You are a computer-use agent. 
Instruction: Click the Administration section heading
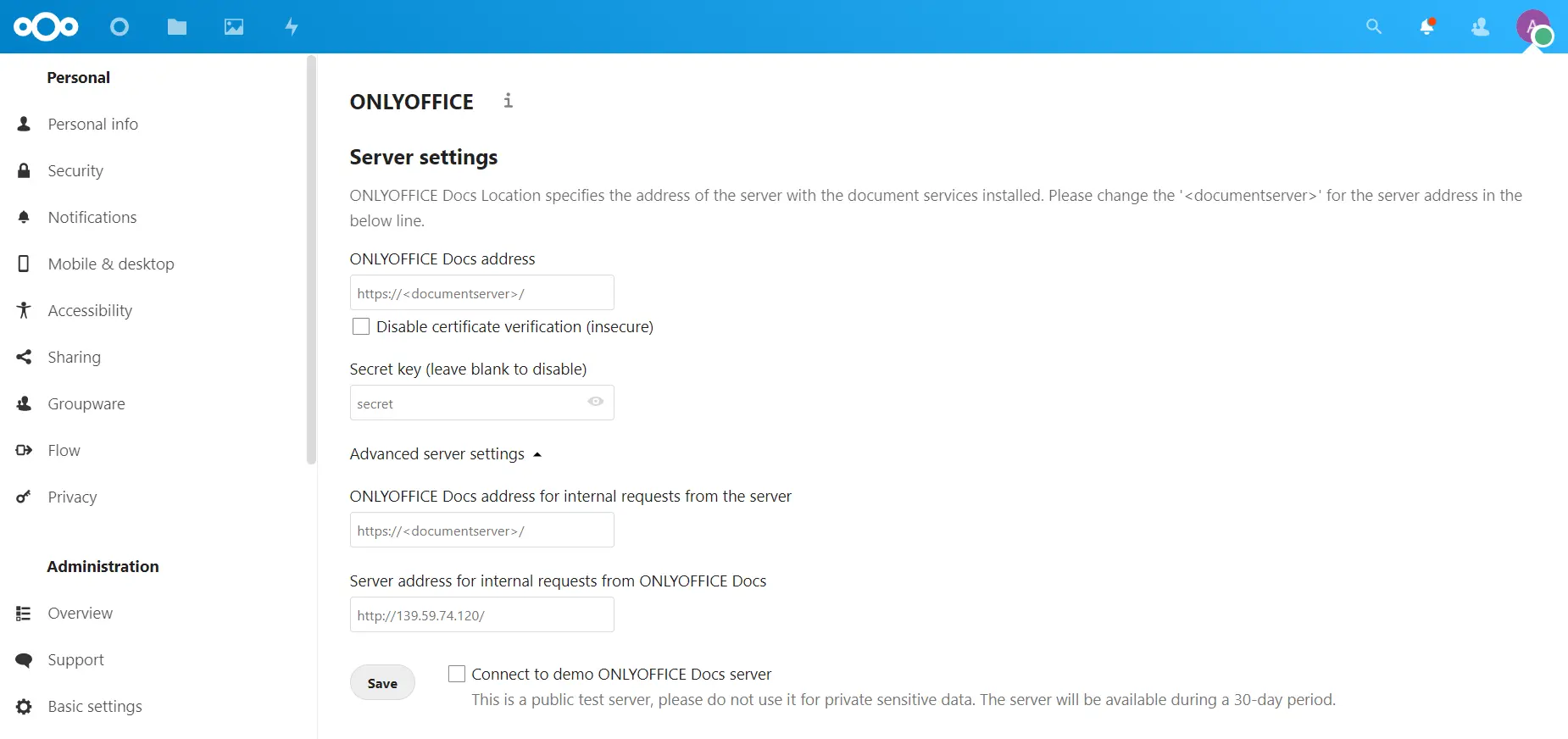103,566
